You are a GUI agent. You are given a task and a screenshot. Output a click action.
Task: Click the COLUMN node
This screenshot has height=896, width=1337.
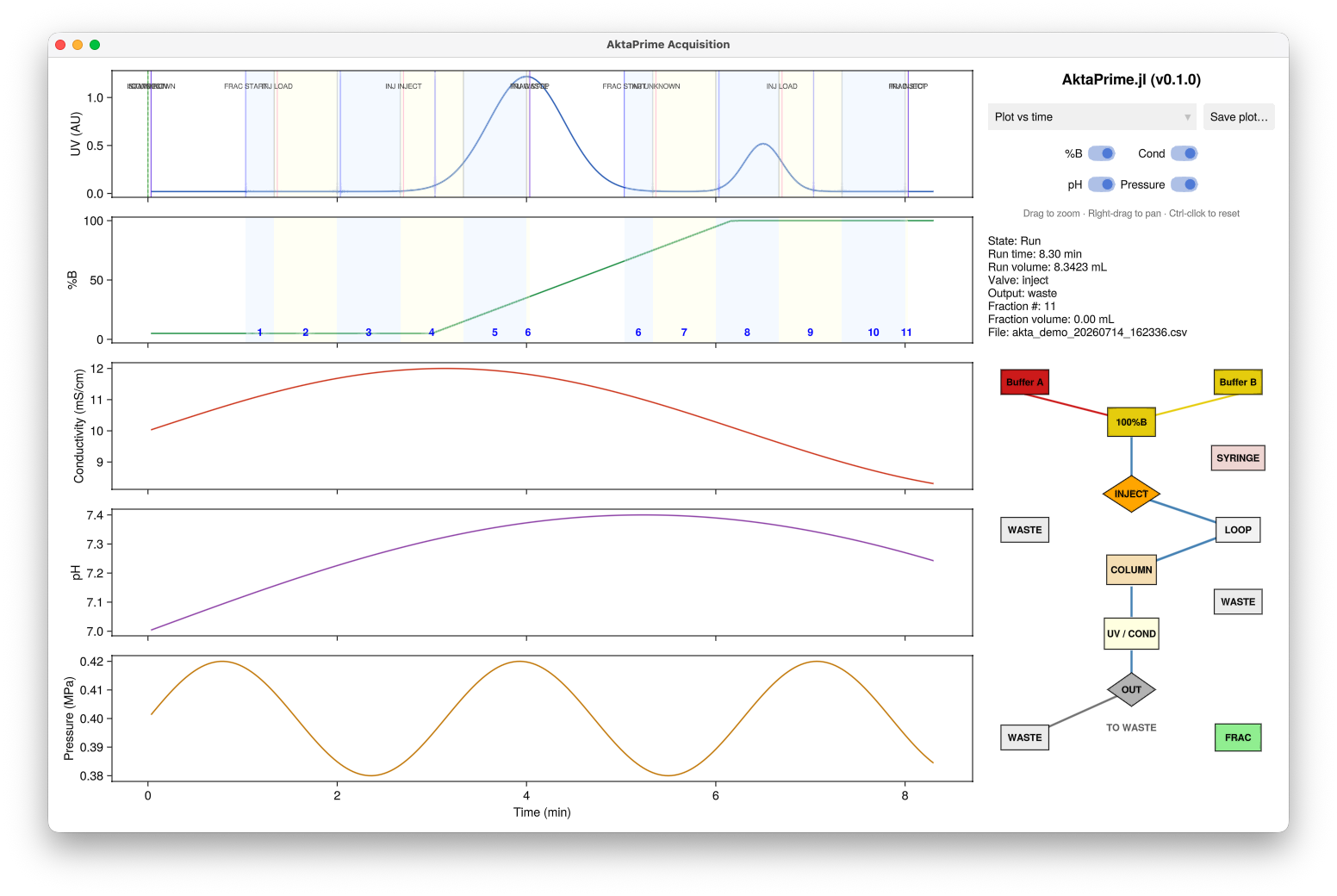click(1131, 570)
